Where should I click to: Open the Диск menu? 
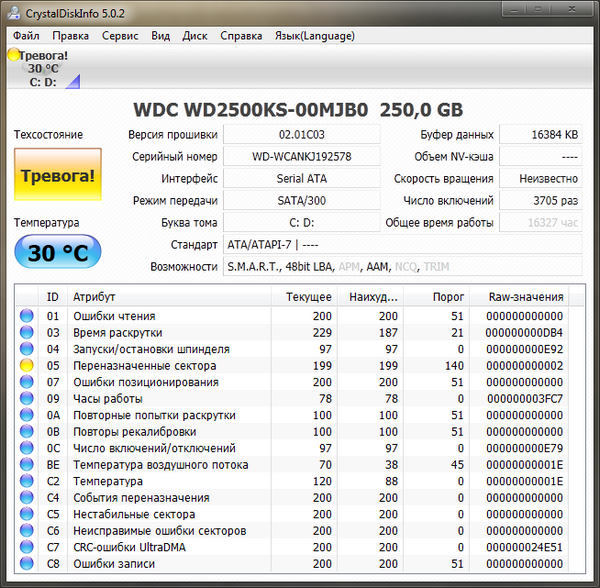[x=195, y=36]
